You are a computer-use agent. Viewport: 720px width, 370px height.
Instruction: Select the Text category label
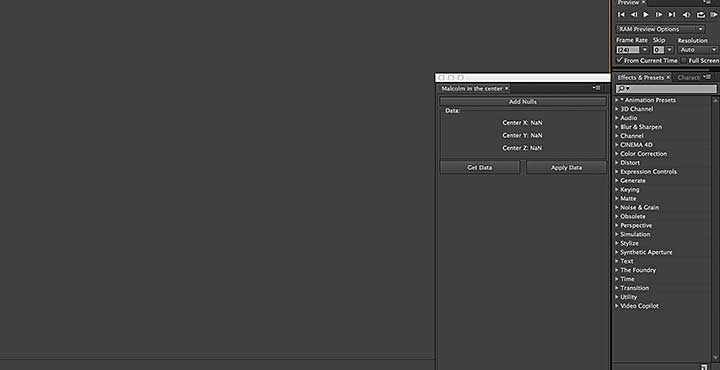pyautogui.click(x=627, y=261)
